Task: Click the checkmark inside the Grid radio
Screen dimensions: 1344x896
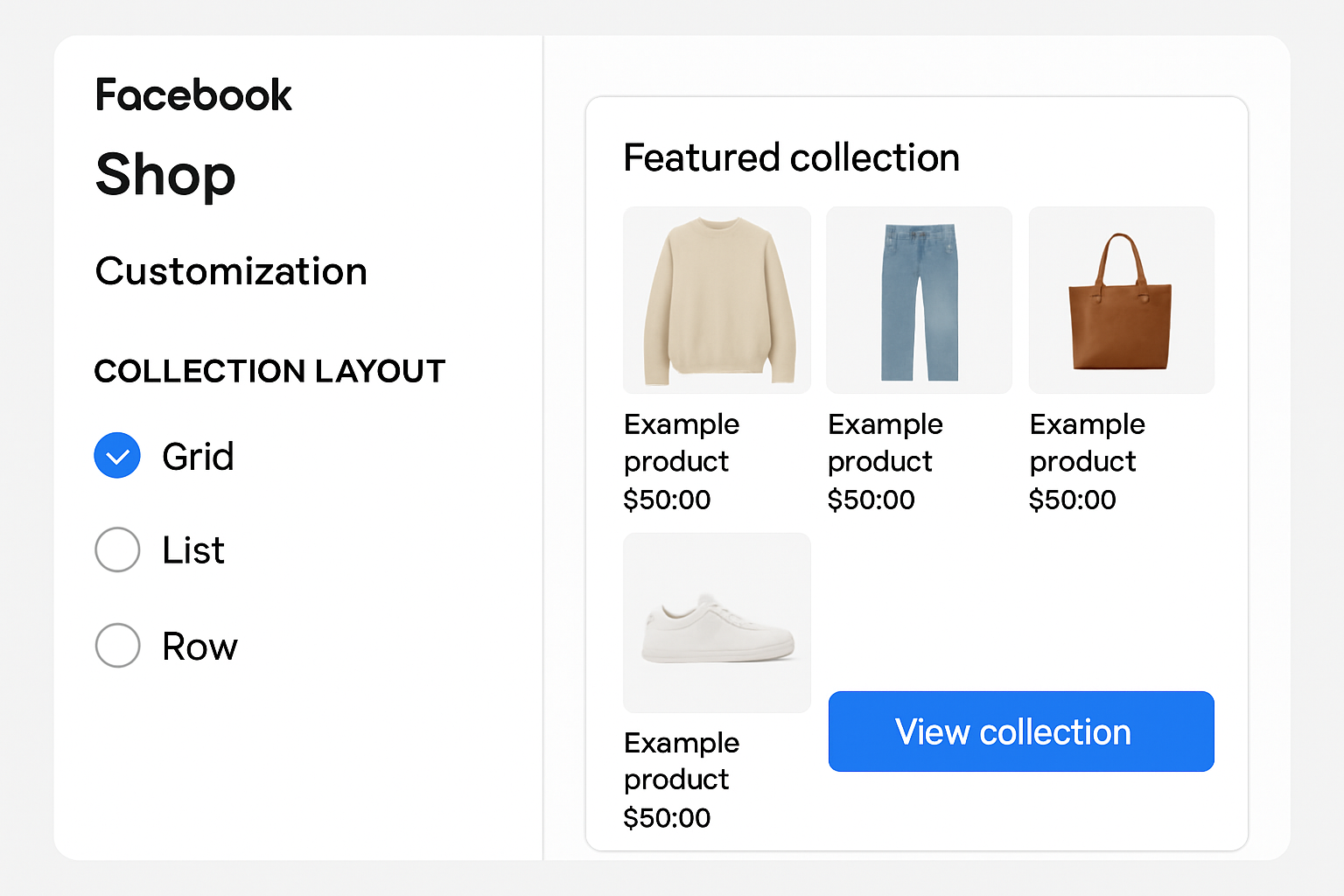Action: click(116, 455)
